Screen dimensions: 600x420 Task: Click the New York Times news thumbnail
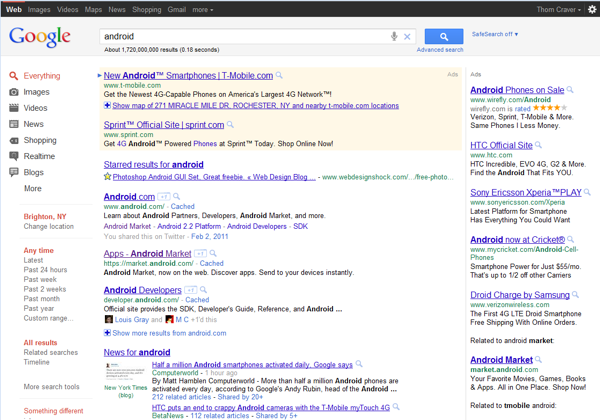(126, 371)
